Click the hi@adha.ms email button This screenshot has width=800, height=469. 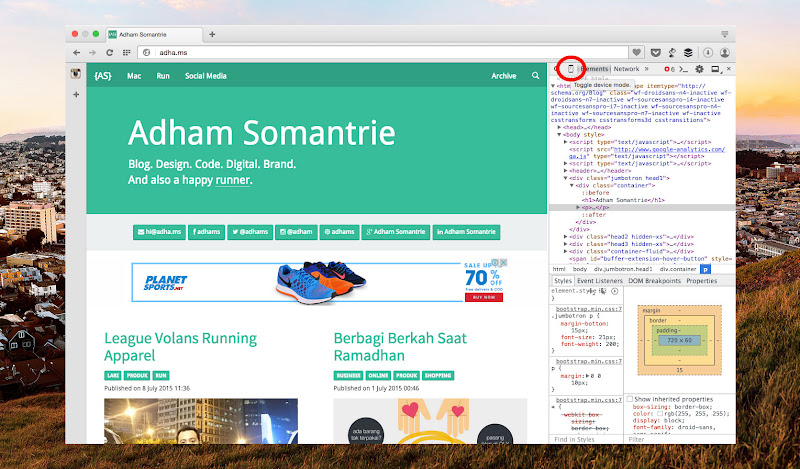(159, 232)
